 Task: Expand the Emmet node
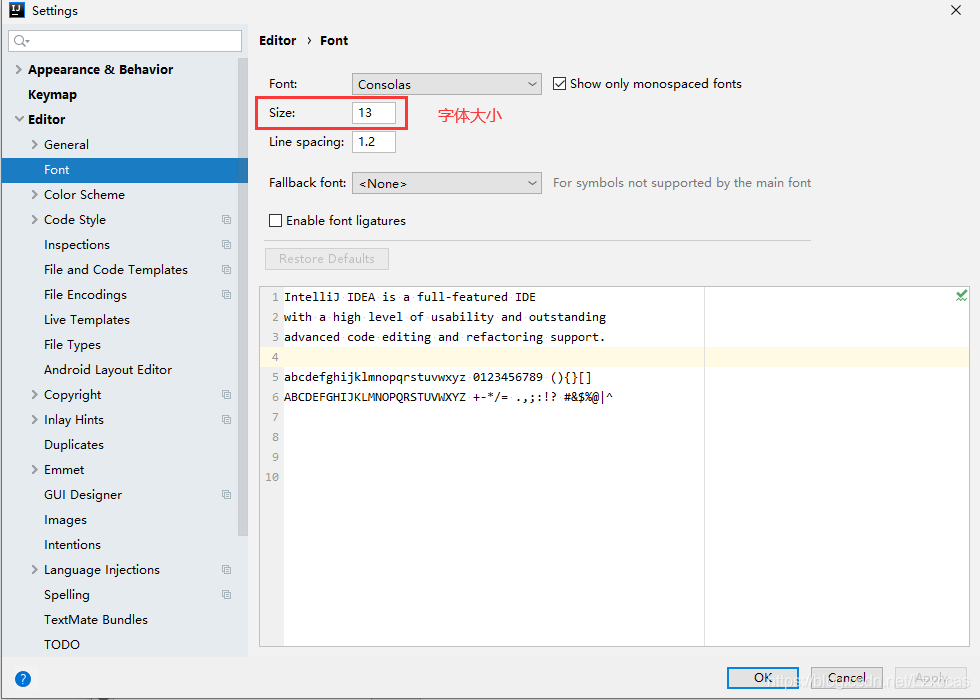pyautogui.click(x=34, y=469)
